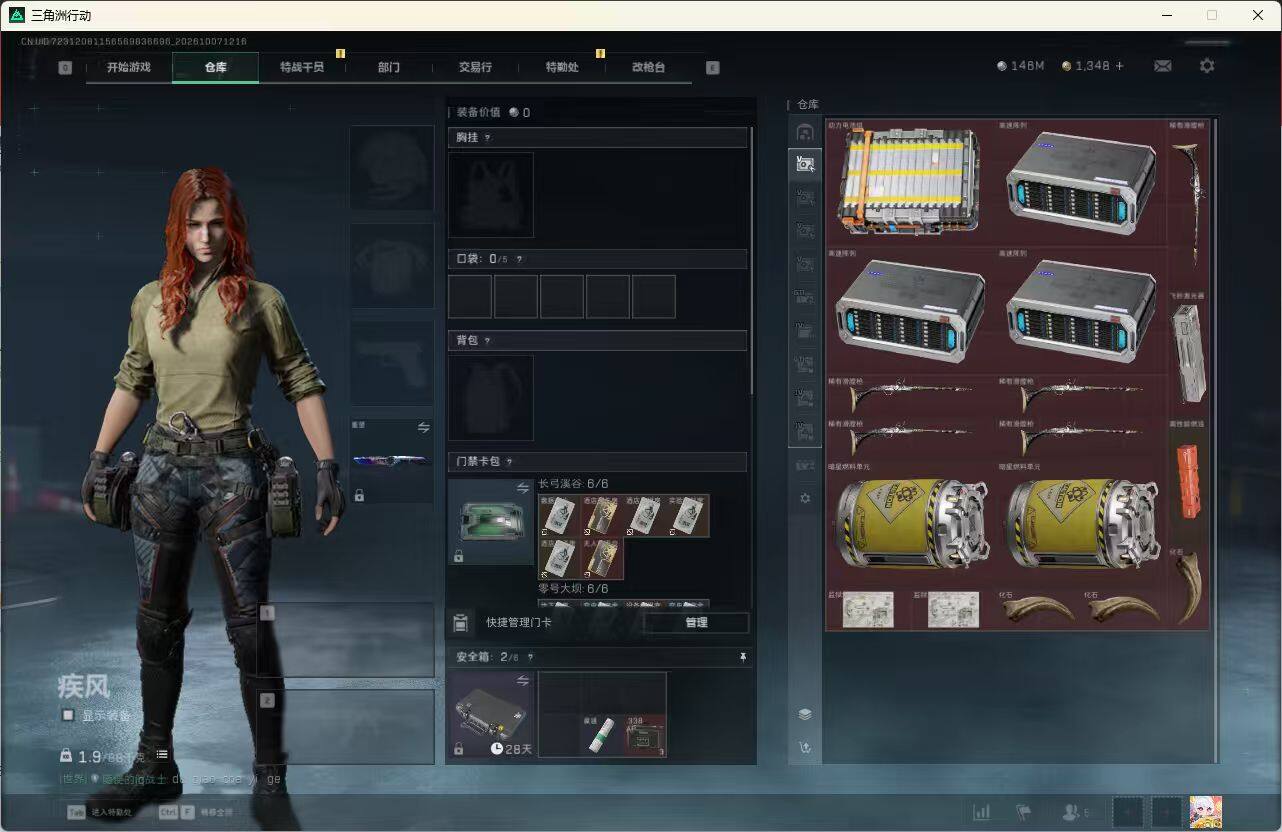This screenshot has width=1282, height=832.
Task: Click the plus icon next to 1,348 currency
Action: [x=1119, y=66]
